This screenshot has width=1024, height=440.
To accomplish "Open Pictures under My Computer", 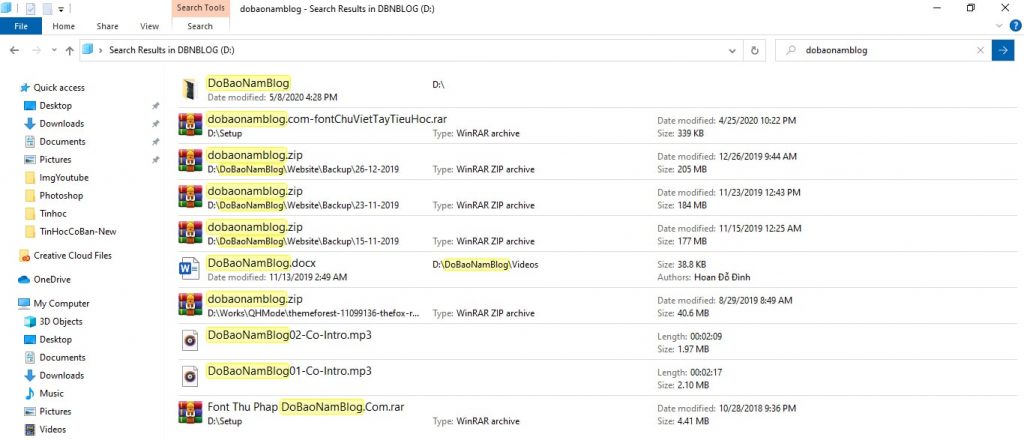I will [x=55, y=411].
